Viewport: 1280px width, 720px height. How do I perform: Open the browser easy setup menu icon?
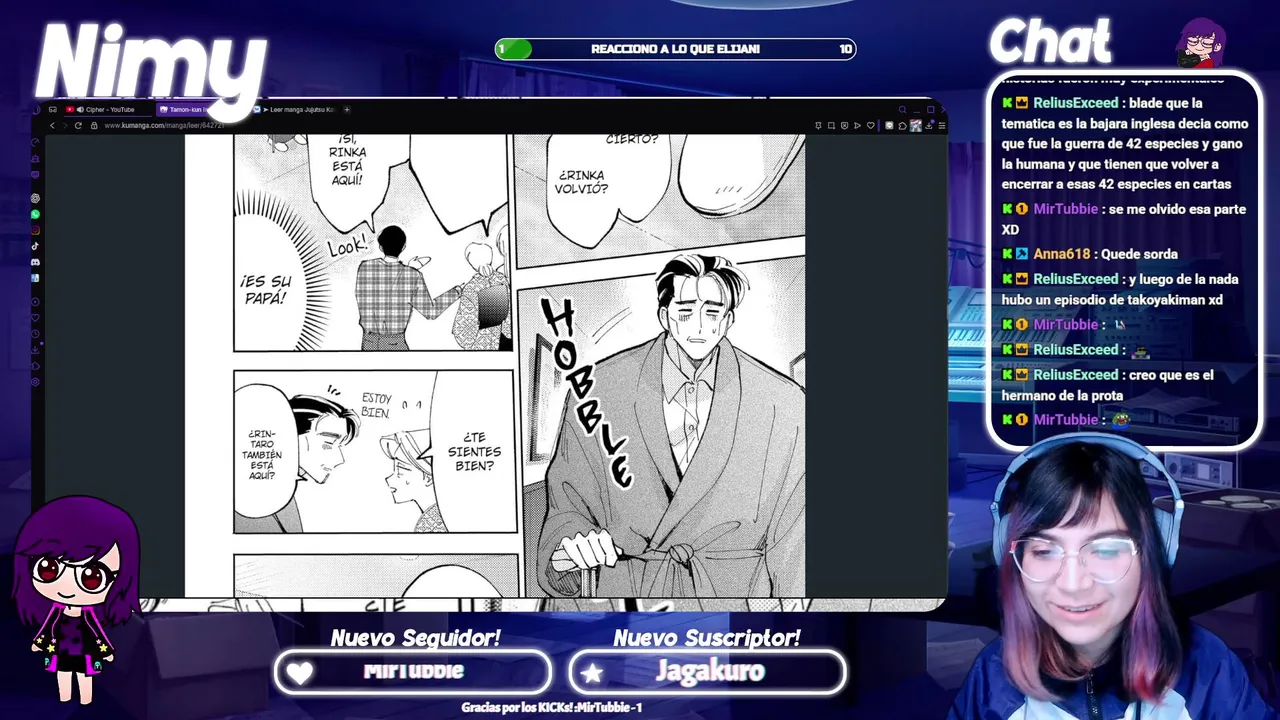942,125
